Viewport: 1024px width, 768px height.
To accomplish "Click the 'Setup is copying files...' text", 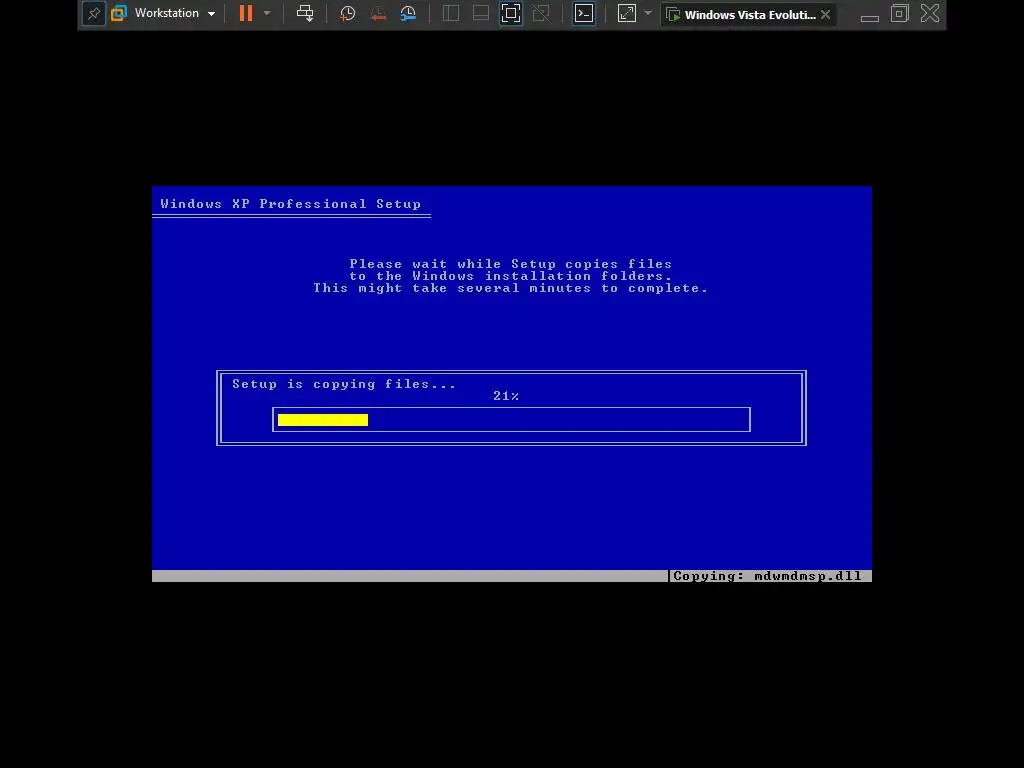I will (344, 384).
